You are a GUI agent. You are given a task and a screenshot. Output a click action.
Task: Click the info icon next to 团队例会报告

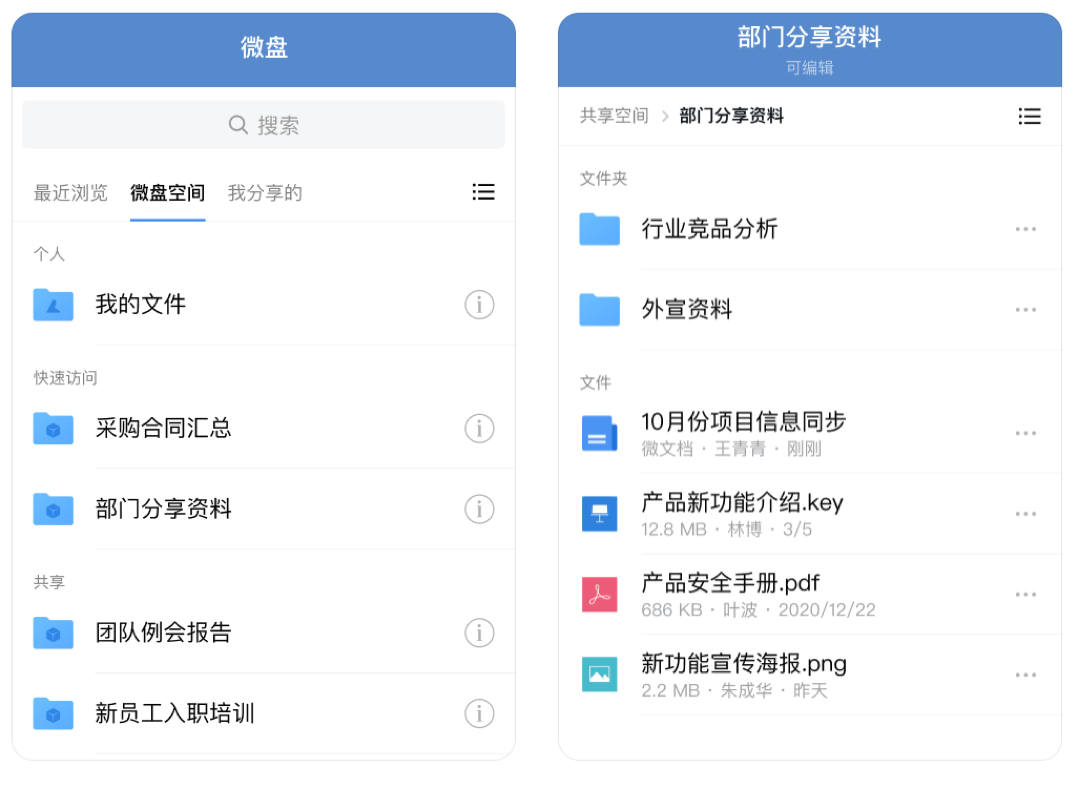479,633
